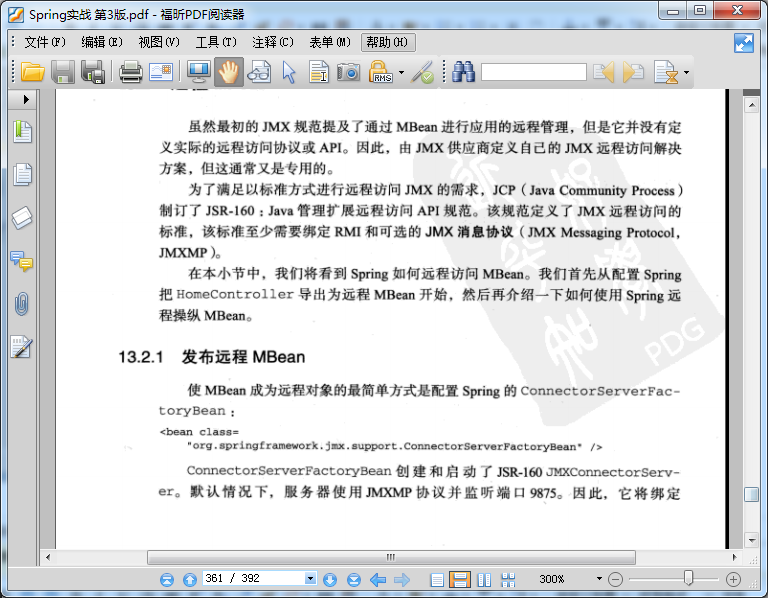Enter full screen with the monitor icon
This screenshot has height=598, width=768.
(x=199, y=72)
